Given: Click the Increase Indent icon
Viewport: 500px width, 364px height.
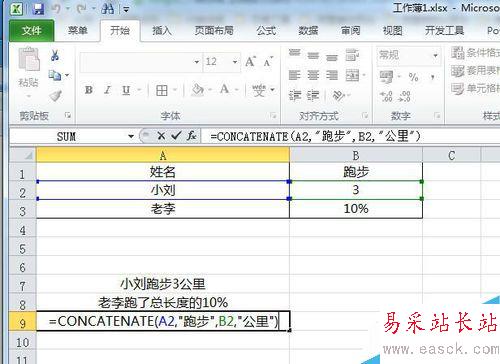Looking at the screenshot, I should pyautogui.click(x=313, y=96).
